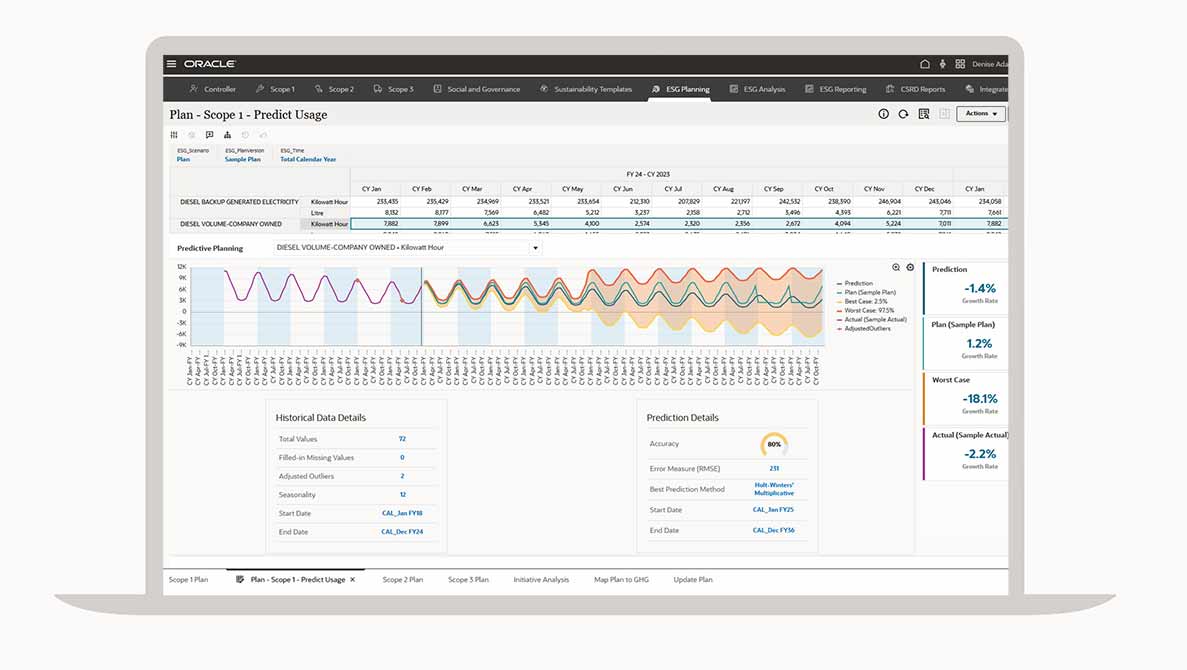Image resolution: width=1187 pixels, height=670 pixels.
Task: Click the Home icon in header
Action: point(925,64)
